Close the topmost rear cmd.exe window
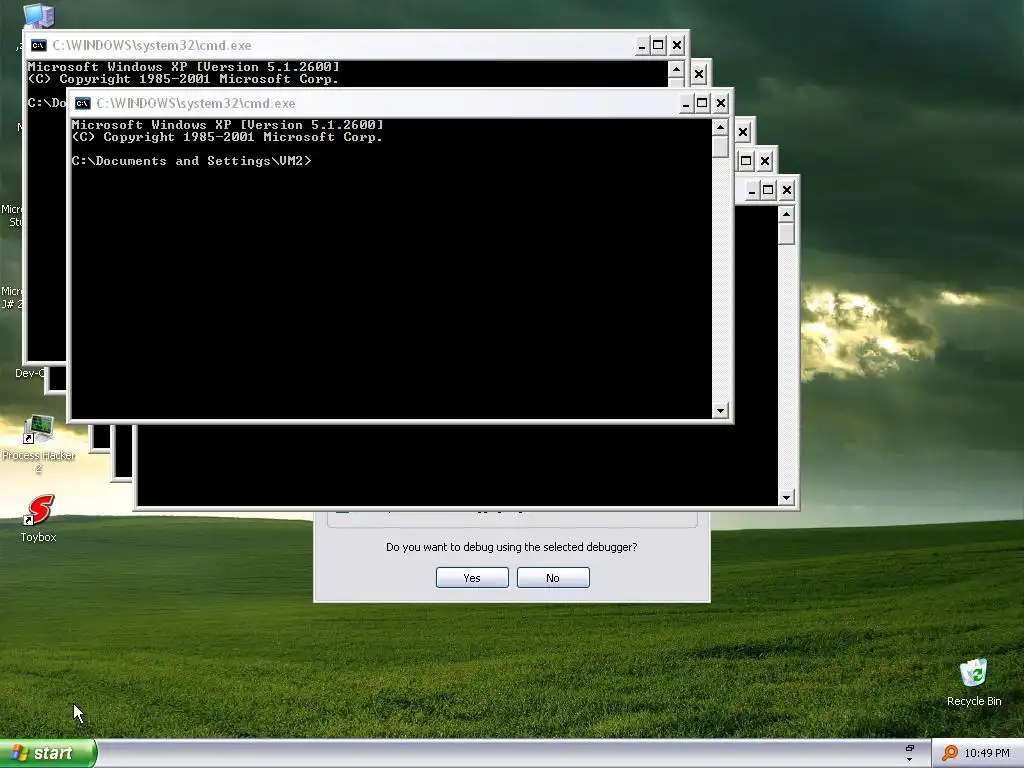This screenshot has height=768, width=1024. coord(677,45)
